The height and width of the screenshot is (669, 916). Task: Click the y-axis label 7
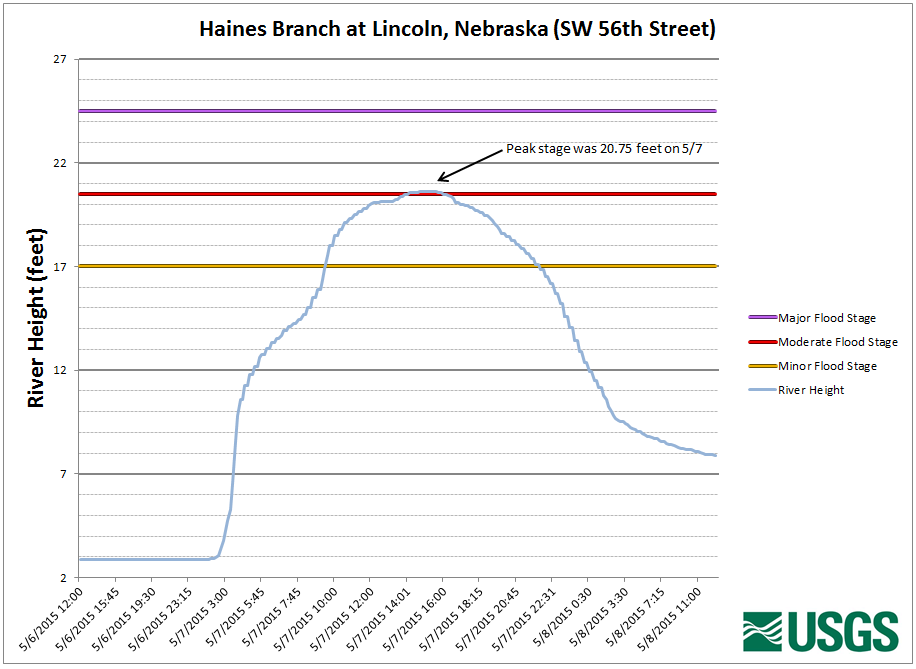[64, 474]
